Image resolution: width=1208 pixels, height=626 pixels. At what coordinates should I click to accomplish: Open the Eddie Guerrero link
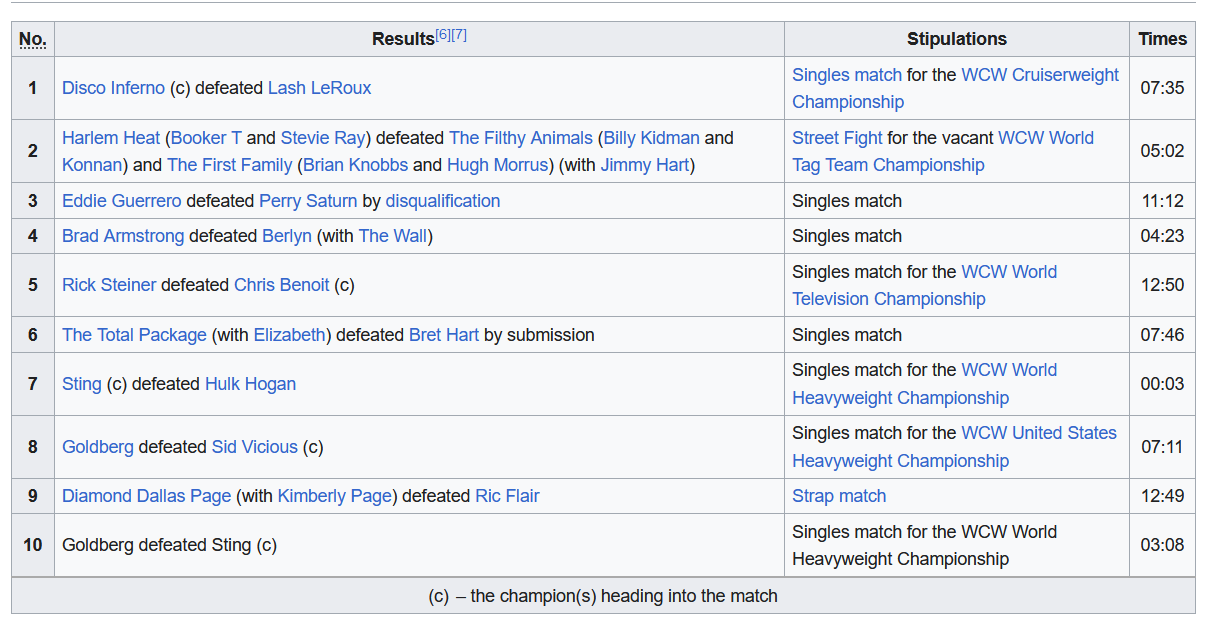[122, 201]
